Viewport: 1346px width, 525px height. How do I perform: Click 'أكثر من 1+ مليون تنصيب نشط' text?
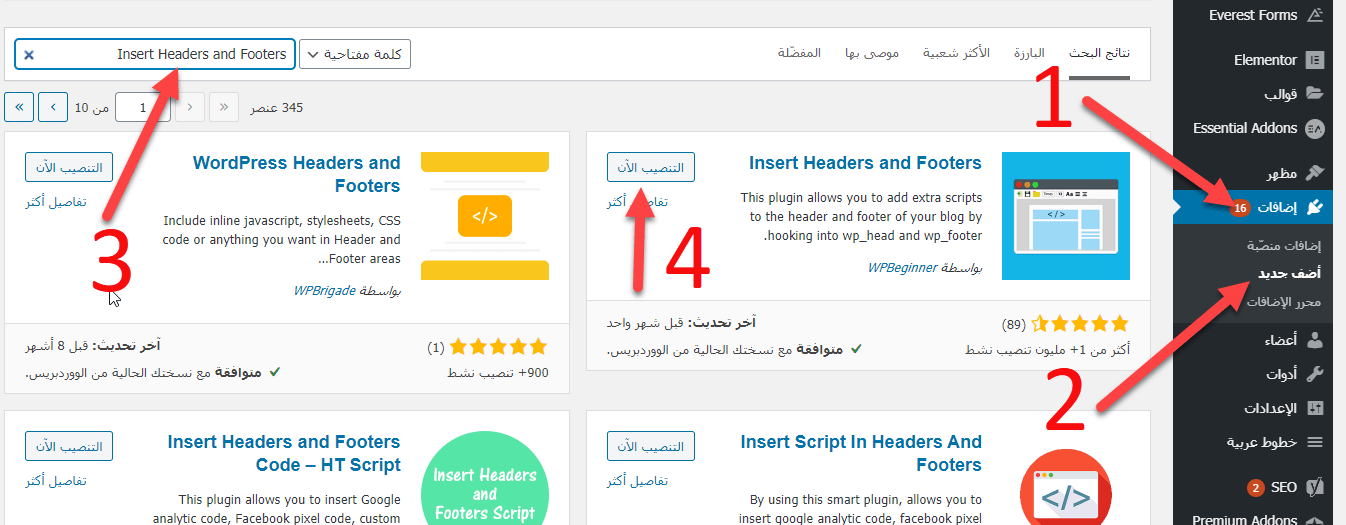tap(1047, 350)
